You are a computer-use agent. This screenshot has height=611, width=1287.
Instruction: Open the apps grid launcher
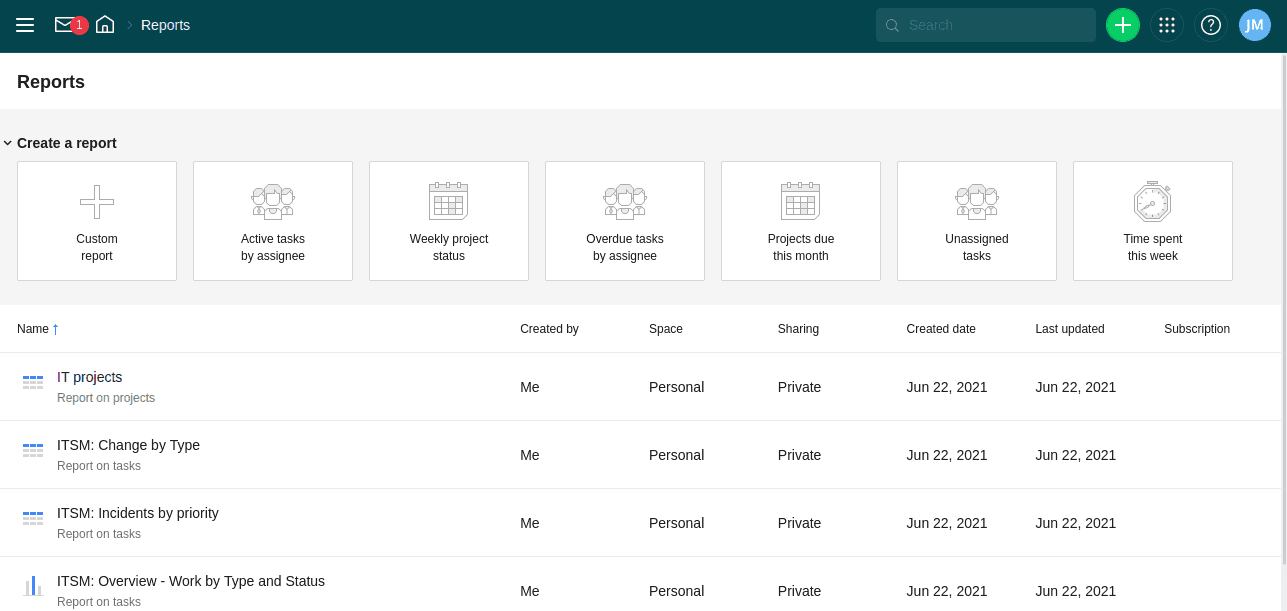(1166, 25)
